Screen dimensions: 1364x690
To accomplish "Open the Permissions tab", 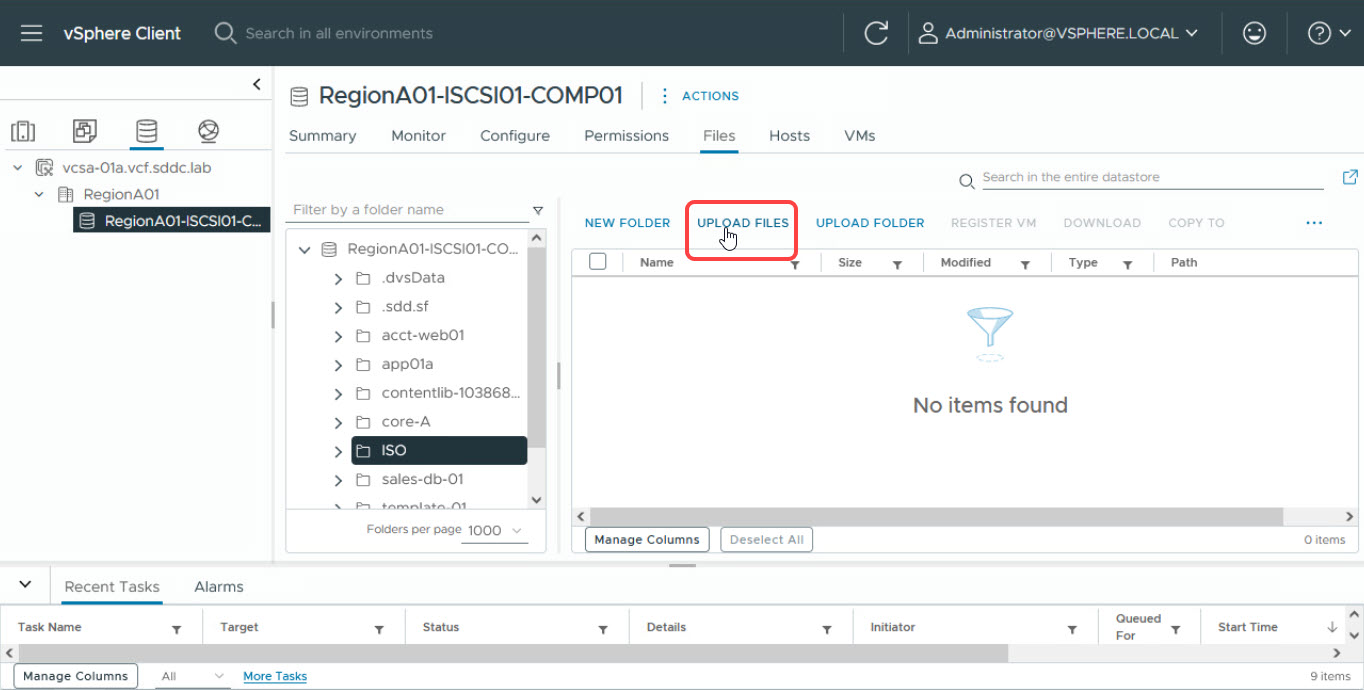I will 627,136.
